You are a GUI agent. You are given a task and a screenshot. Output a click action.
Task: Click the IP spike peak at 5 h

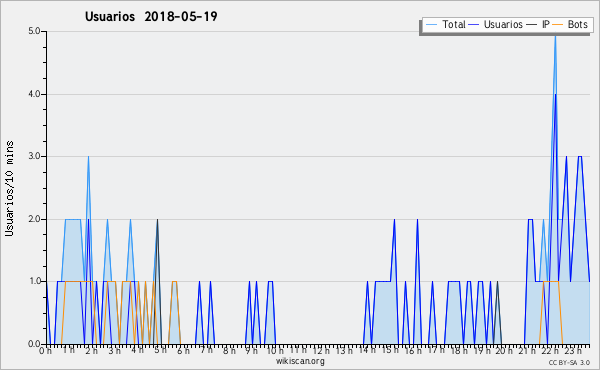(x=157, y=220)
